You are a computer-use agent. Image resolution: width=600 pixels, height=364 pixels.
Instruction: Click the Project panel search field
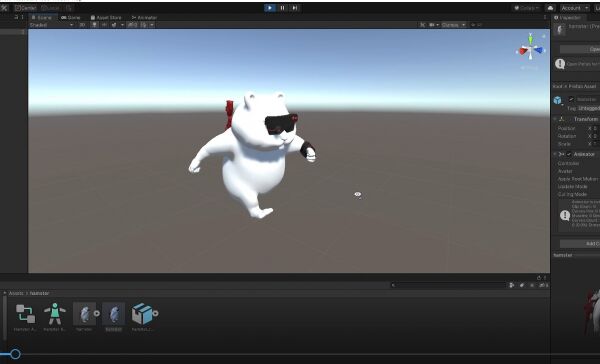point(449,285)
